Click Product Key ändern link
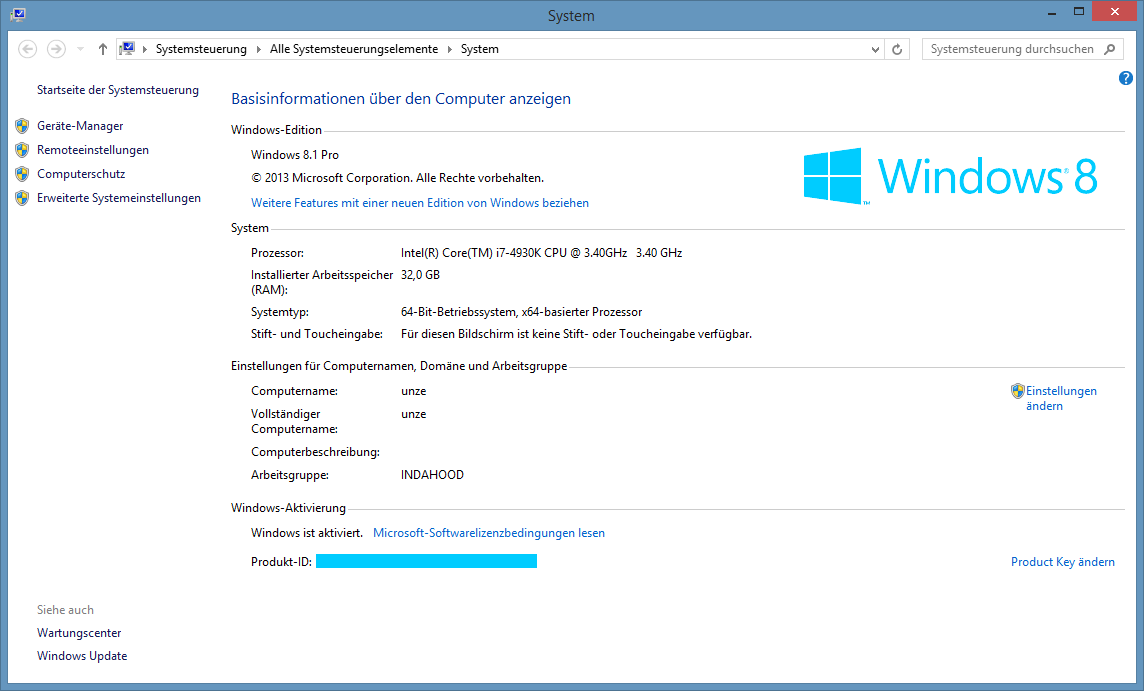Screen dimensions: 1144x691 [1062, 562]
